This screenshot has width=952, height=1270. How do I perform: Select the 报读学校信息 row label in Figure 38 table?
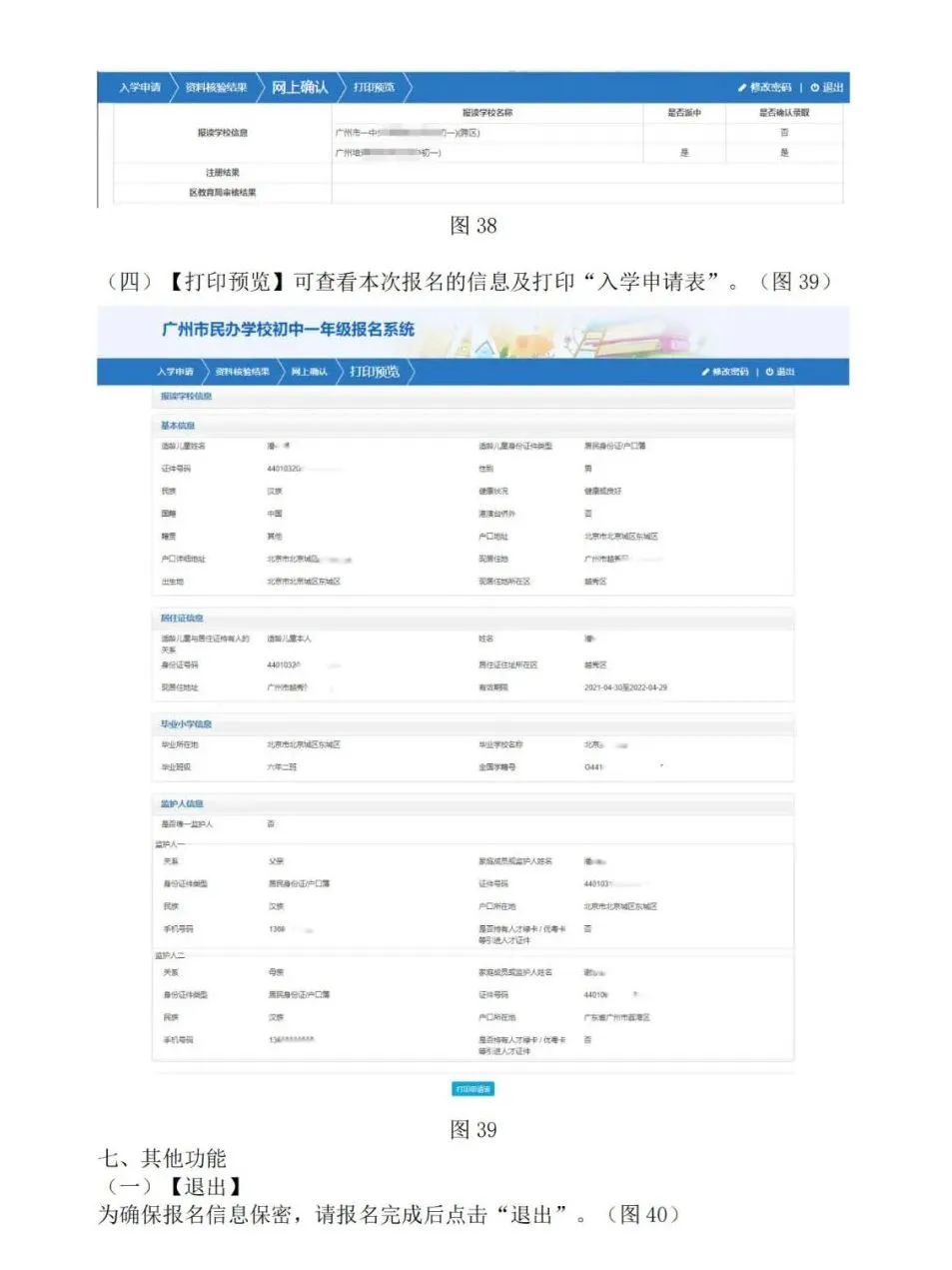coord(223,133)
